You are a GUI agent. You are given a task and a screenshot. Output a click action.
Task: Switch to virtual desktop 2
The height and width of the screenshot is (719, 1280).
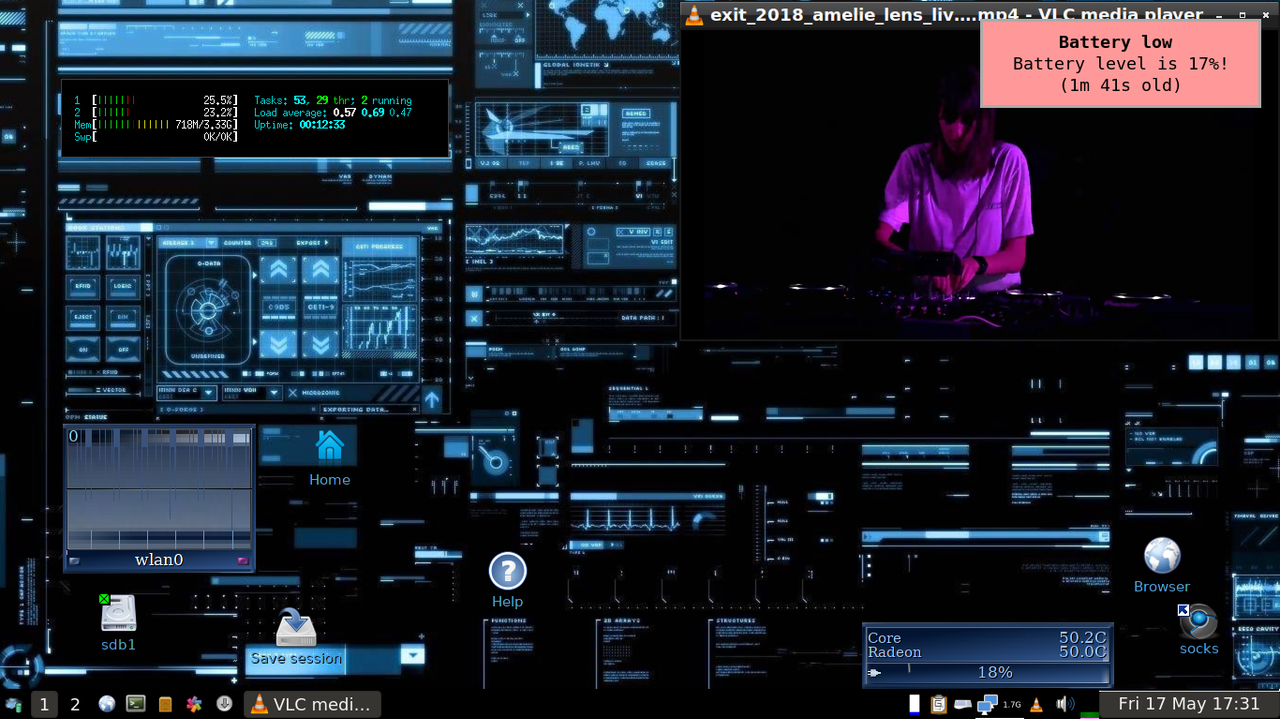tap(75, 704)
